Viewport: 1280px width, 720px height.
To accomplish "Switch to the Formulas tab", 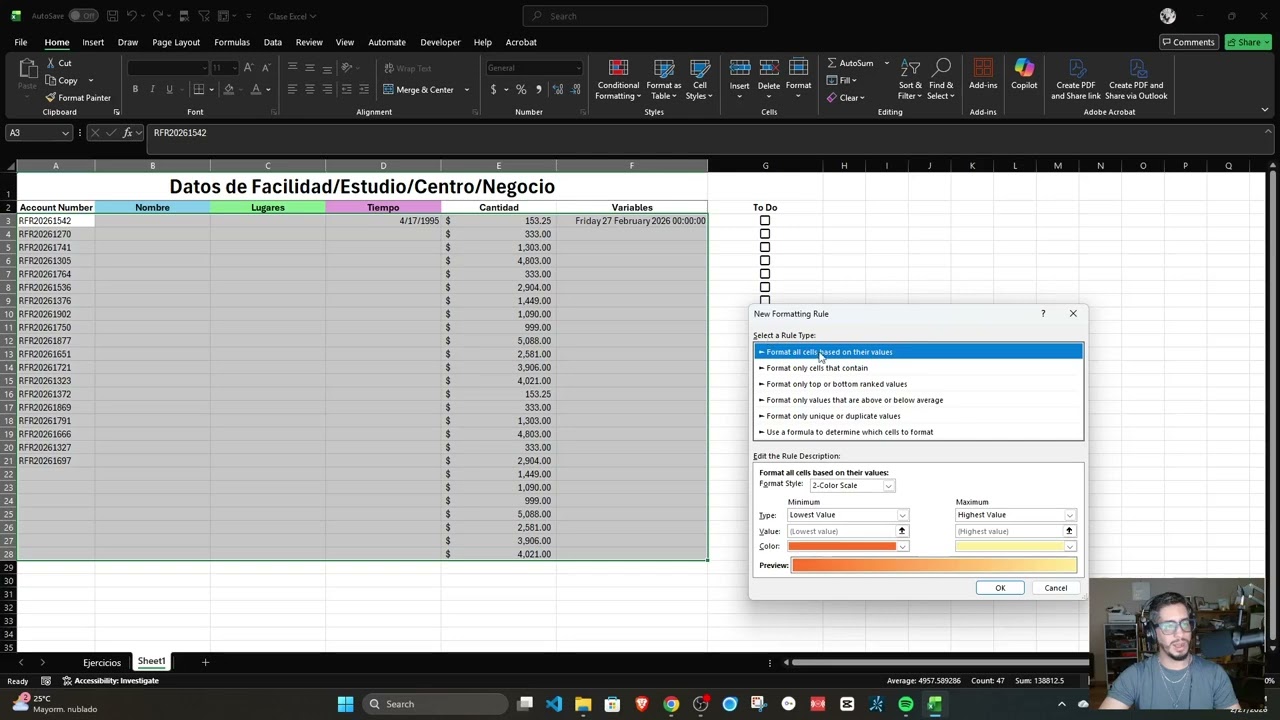I will point(231,42).
